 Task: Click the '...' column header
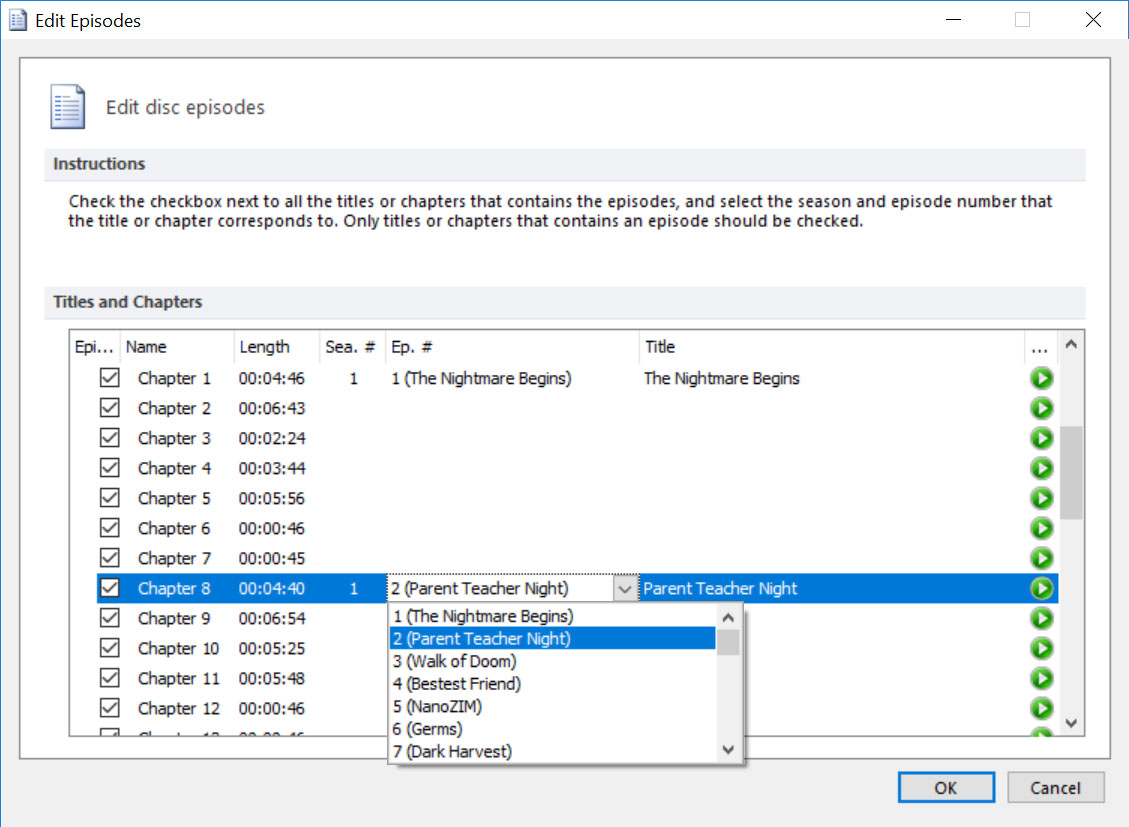(1040, 347)
